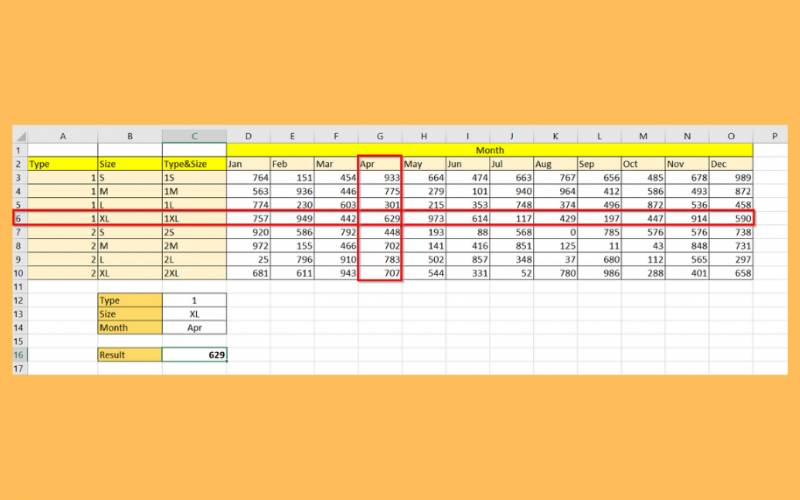Click the merged Month title cell
The image size is (800, 500).
489,149
